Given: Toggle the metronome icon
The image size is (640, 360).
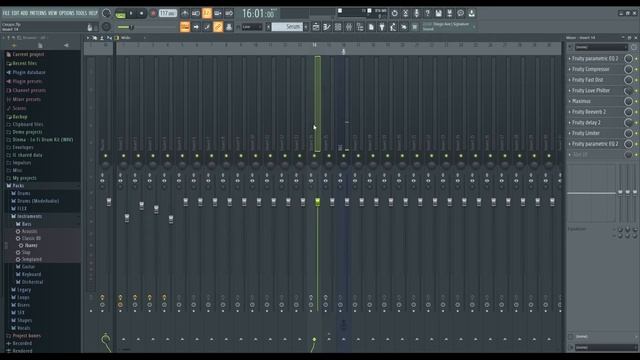Looking at the screenshot, I should point(185,13).
